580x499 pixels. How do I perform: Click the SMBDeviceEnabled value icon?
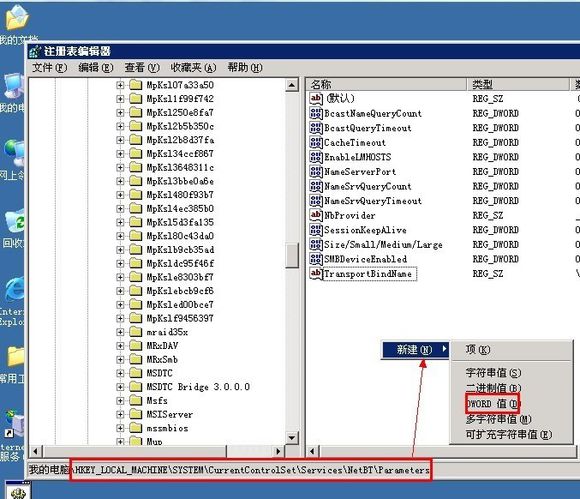[316, 259]
